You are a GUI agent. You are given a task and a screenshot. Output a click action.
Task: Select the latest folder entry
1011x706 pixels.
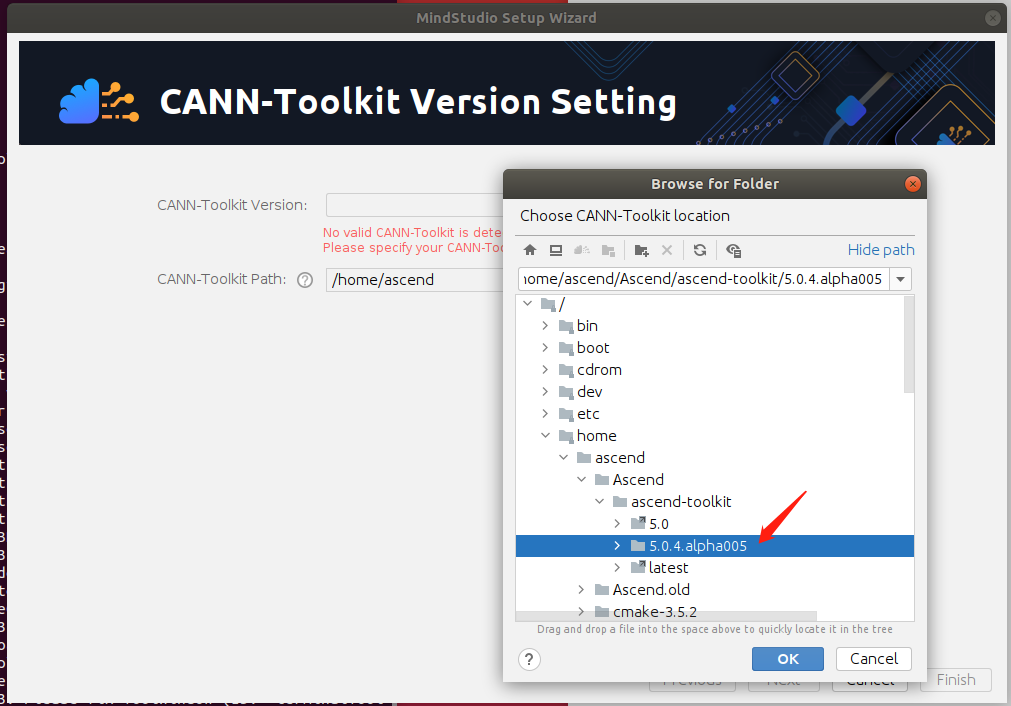pos(714,567)
